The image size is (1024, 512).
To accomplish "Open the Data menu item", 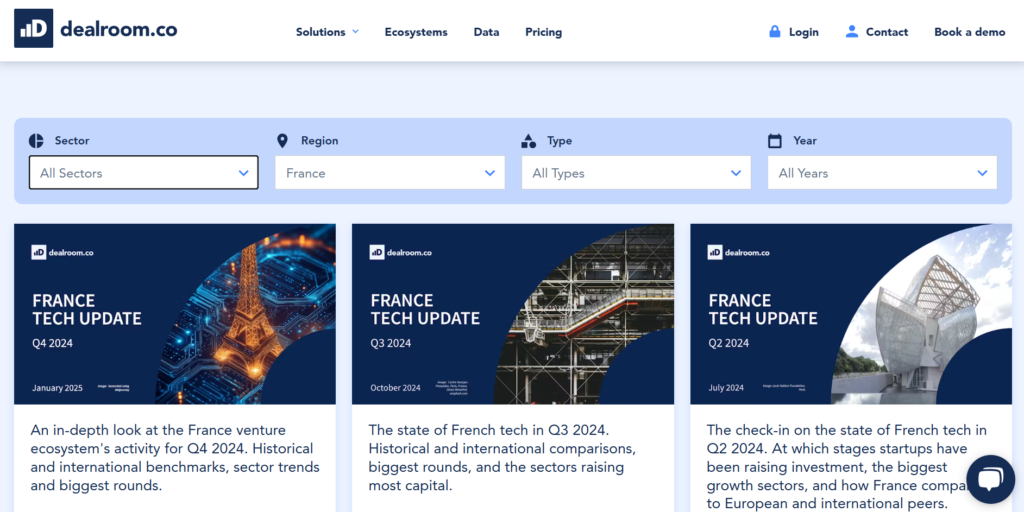I will tap(487, 32).
